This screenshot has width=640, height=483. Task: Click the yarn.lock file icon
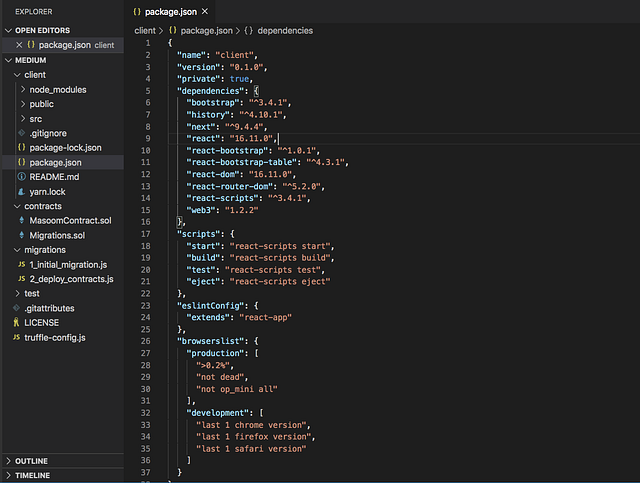point(22,191)
